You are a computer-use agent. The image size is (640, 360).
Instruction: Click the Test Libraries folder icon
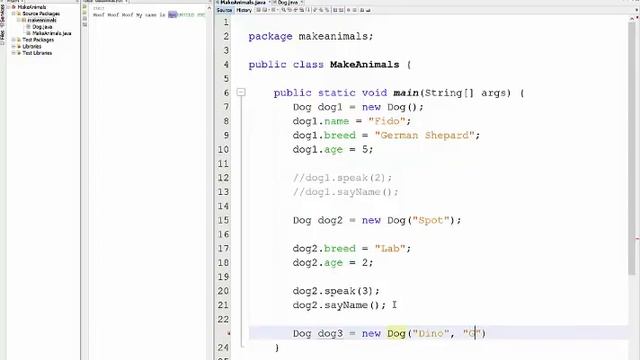coord(19,53)
